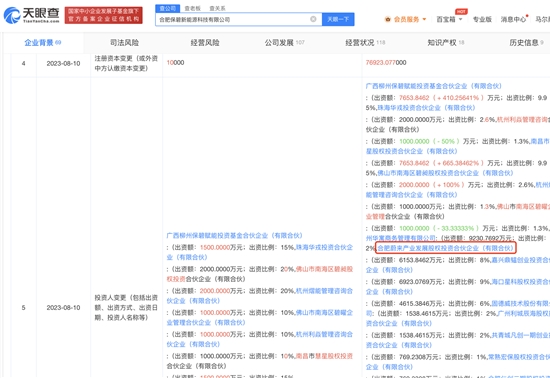
Task: Open the 知识产权 tab
Action: 446,42
